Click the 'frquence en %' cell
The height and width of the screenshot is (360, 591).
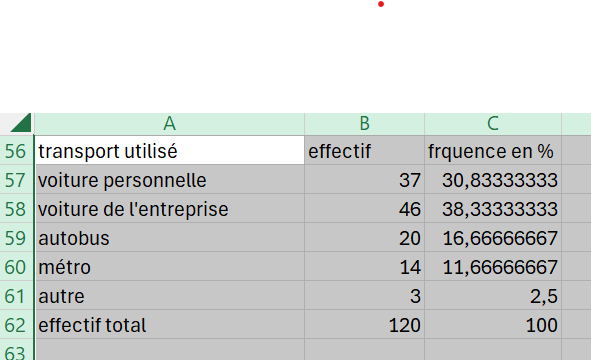[x=493, y=150]
